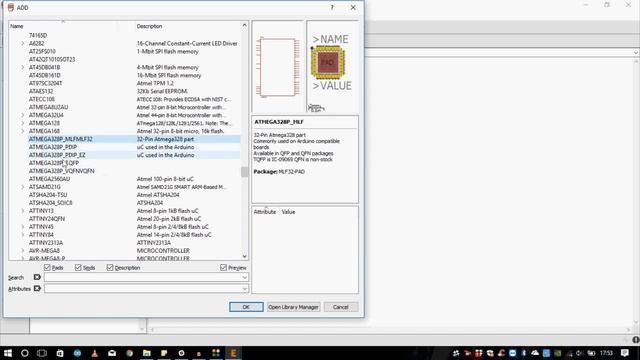Viewport: 640px width, 360px height.
Task: Expand the AT45DB041B entry
Action: (23, 67)
